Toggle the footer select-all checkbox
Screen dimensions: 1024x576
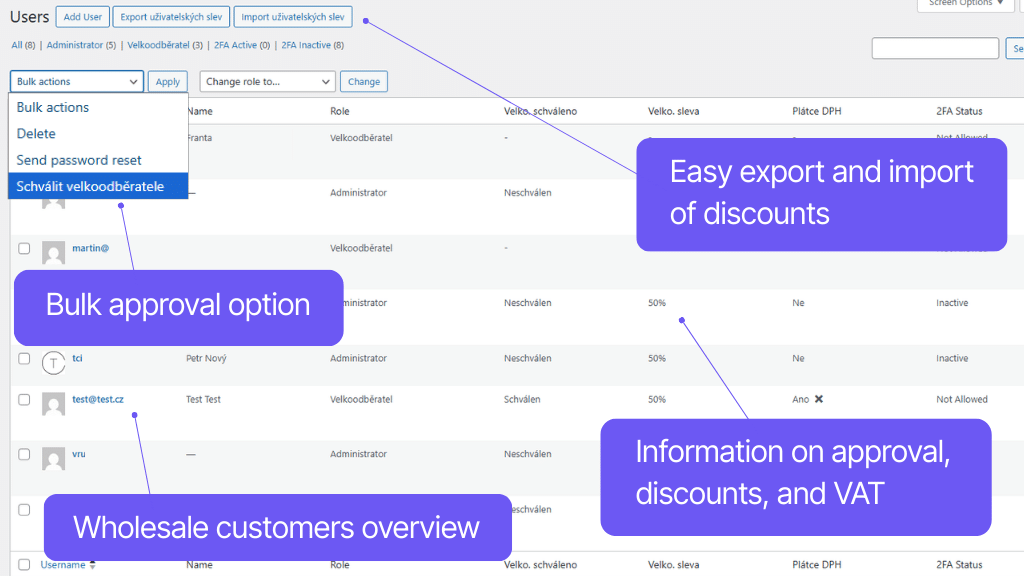pos(24,564)
